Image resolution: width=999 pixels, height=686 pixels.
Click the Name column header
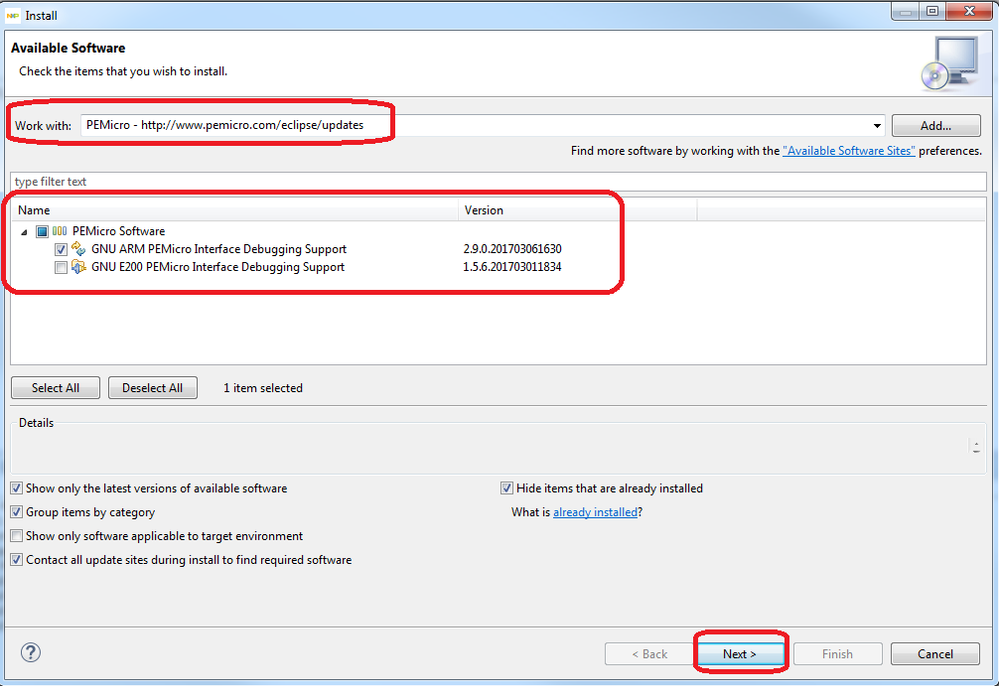point(234,210)
